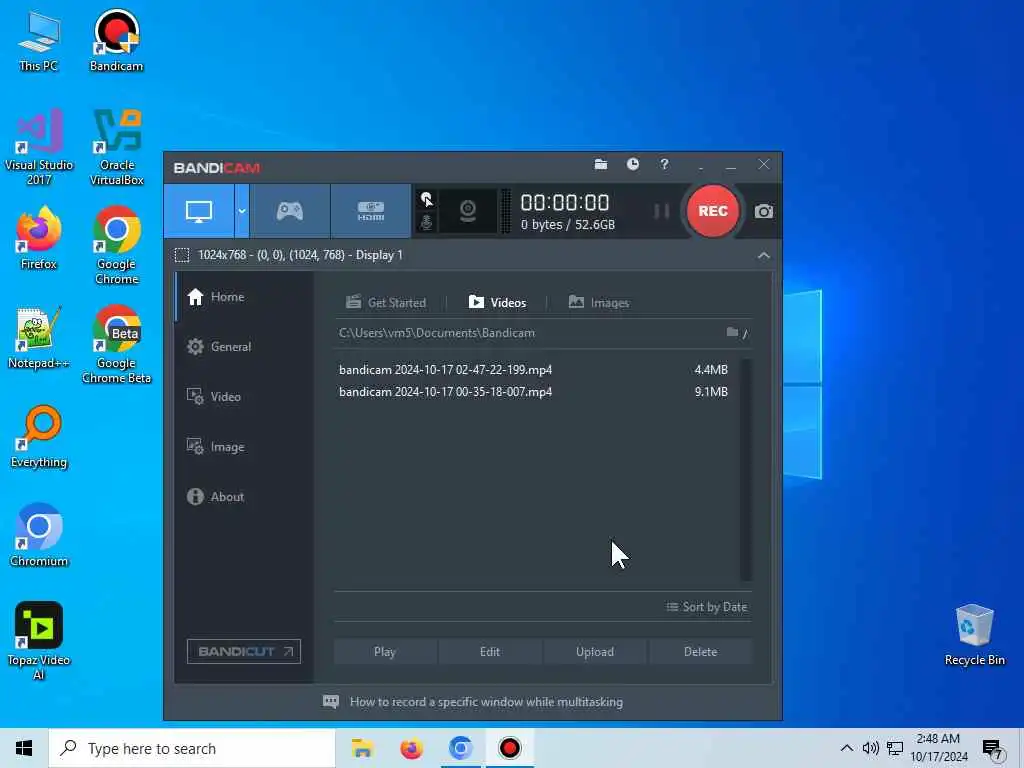Open the Home section in sidebar

[x=244, y=297]
